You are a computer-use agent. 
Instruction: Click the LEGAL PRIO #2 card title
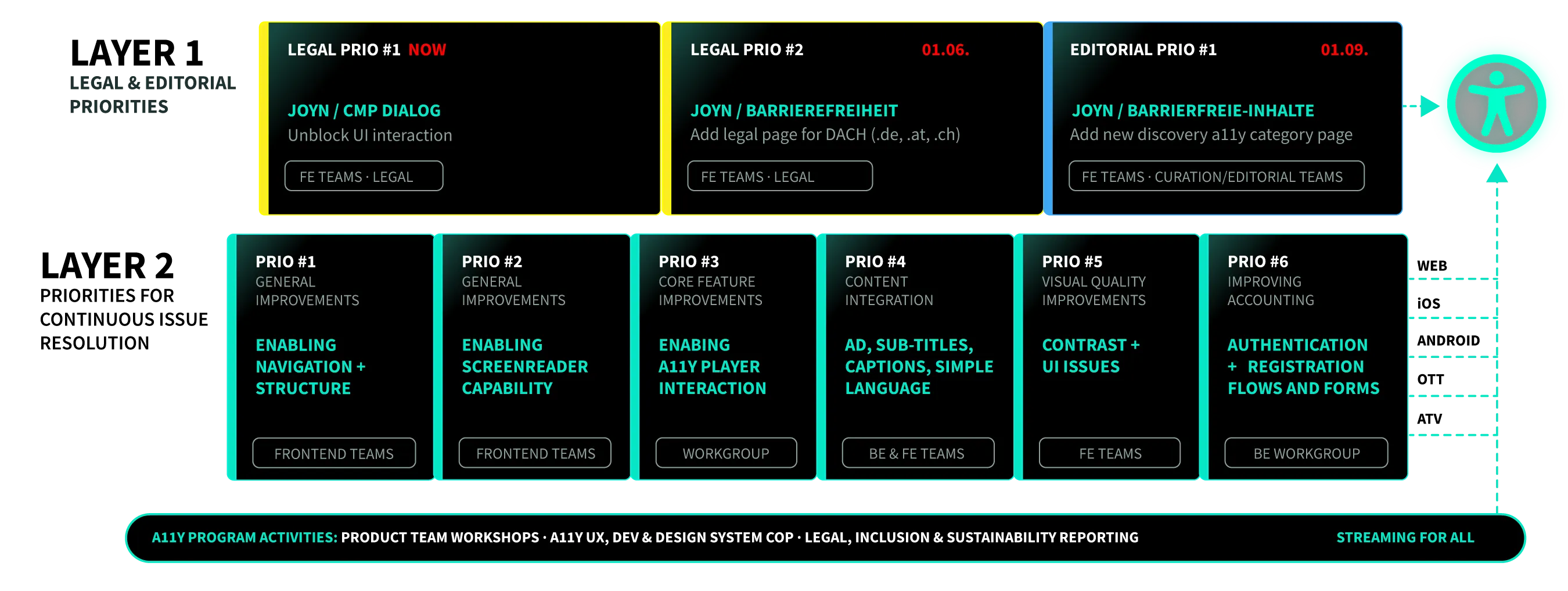(x=746, y=50)
